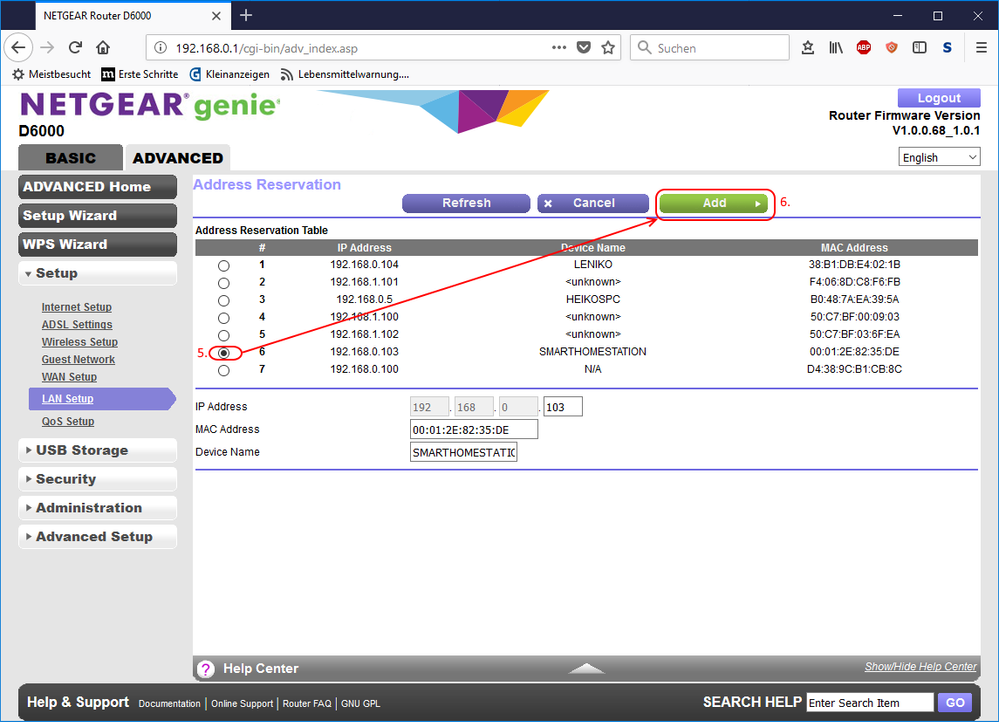Select reservation row 1 LENIKO radio button
Screen dimensions: 999x722
(x=224, y=266)
